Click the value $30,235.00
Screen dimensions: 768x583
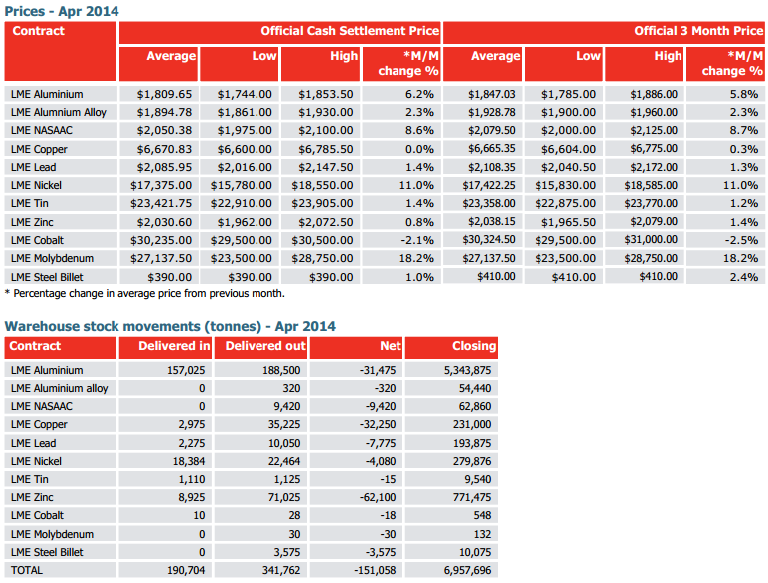click(161, 240)
